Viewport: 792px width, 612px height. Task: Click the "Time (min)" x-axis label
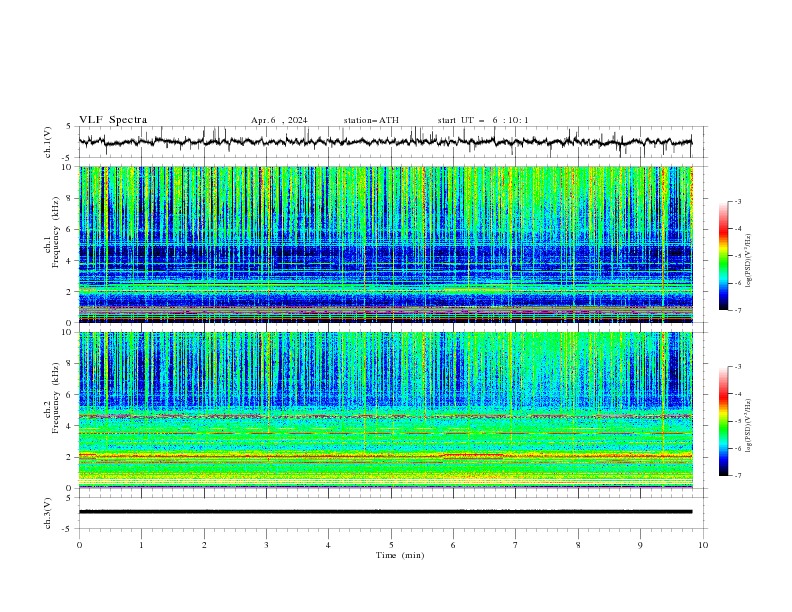click(x=400, y=555)
